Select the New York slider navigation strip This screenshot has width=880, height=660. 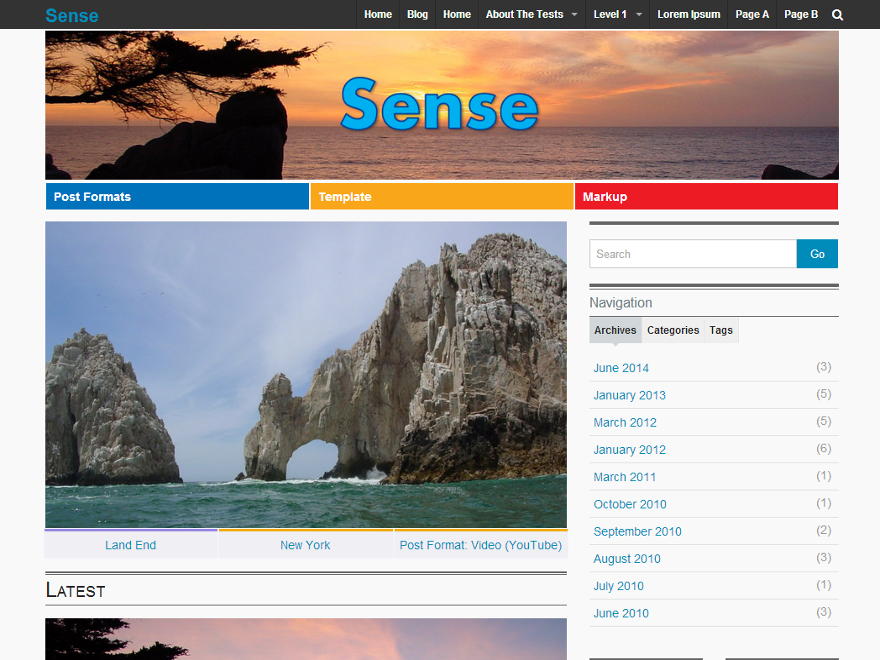tap(305, 545)
